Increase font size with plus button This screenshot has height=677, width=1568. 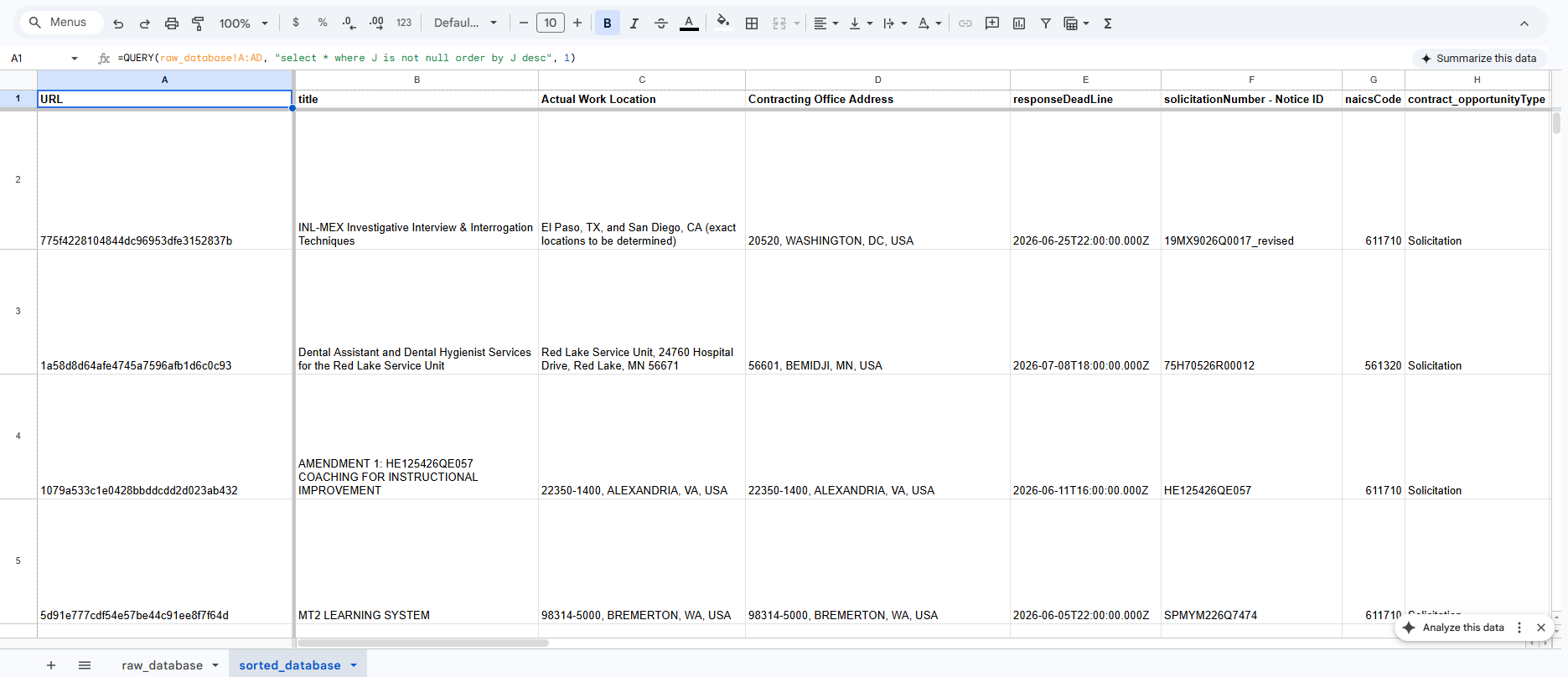(577, 23)
